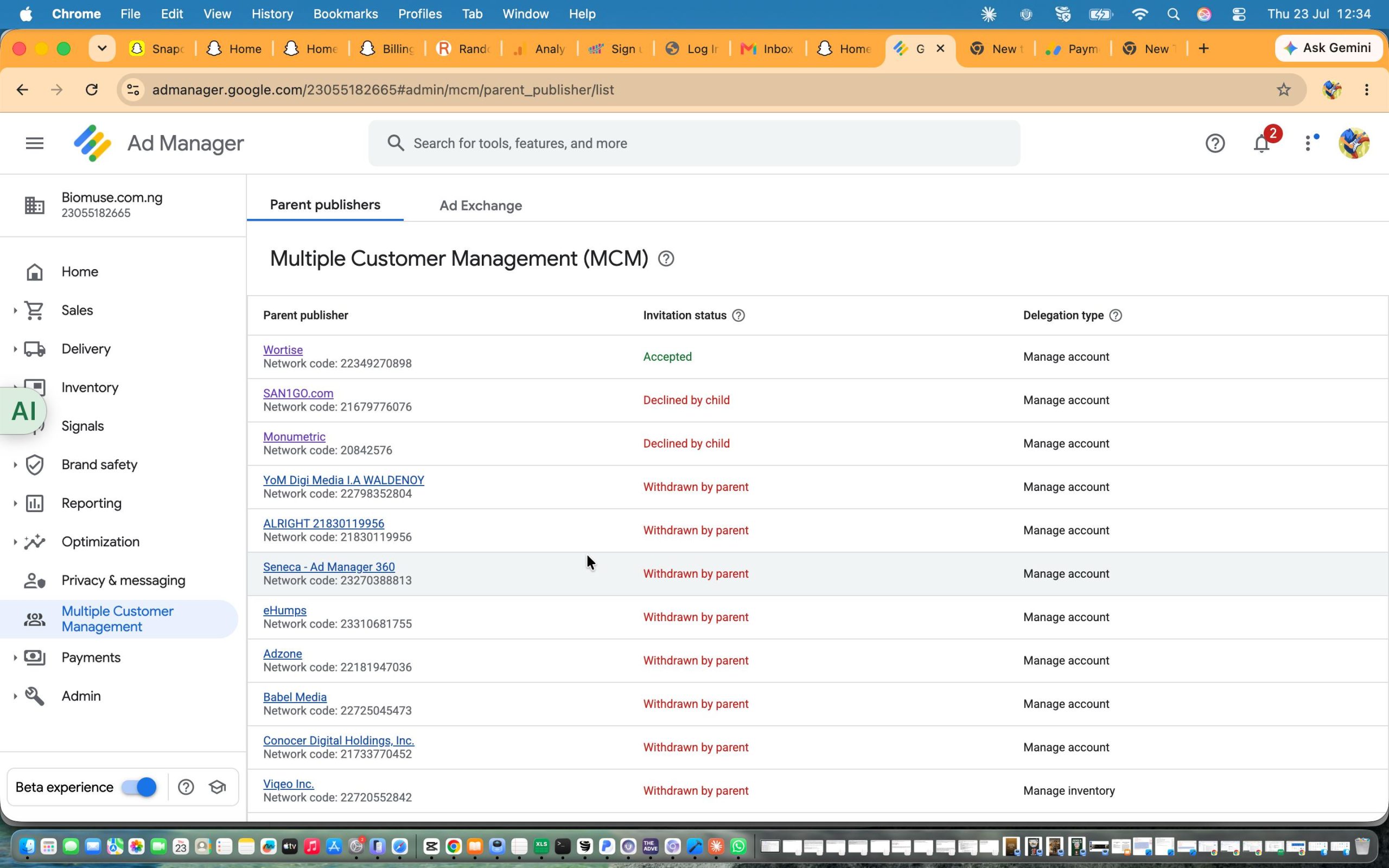
Task: Open the Beta experience learning graduation-cap icon
Action: (218, 787)
